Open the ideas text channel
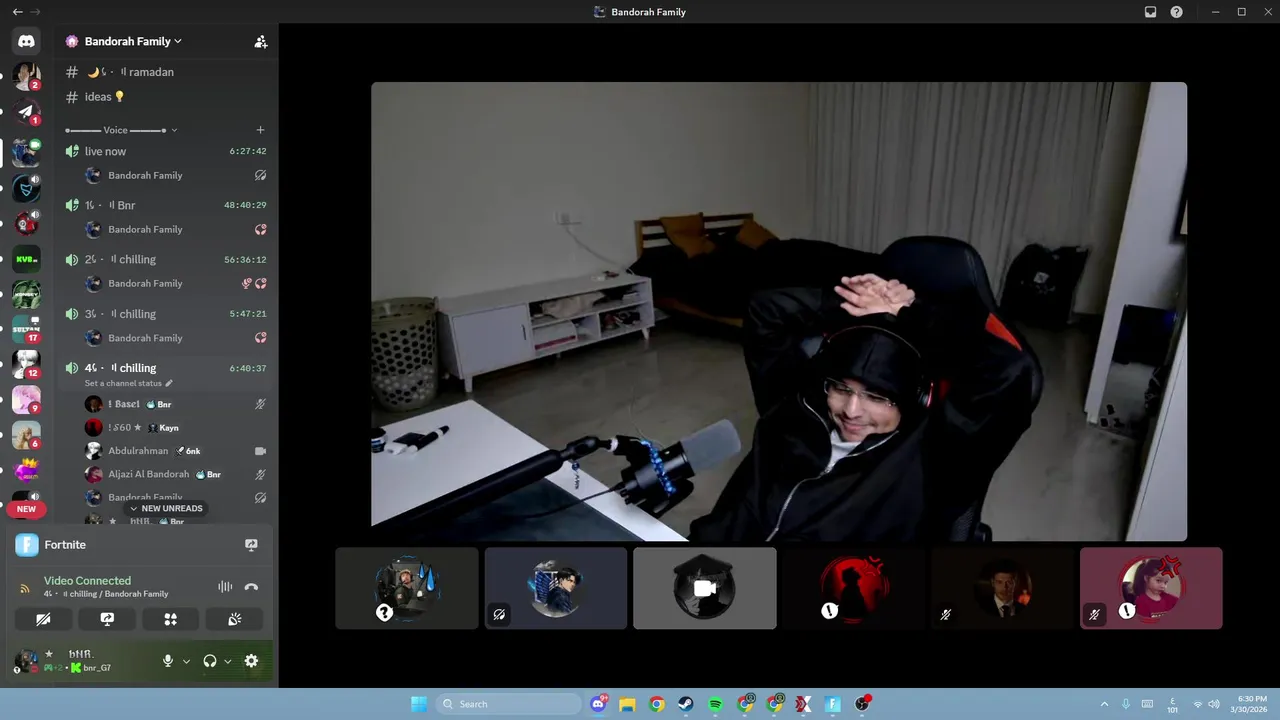Image resolution: width=1280 pixels, height=720 pixels. click(166, 97)
